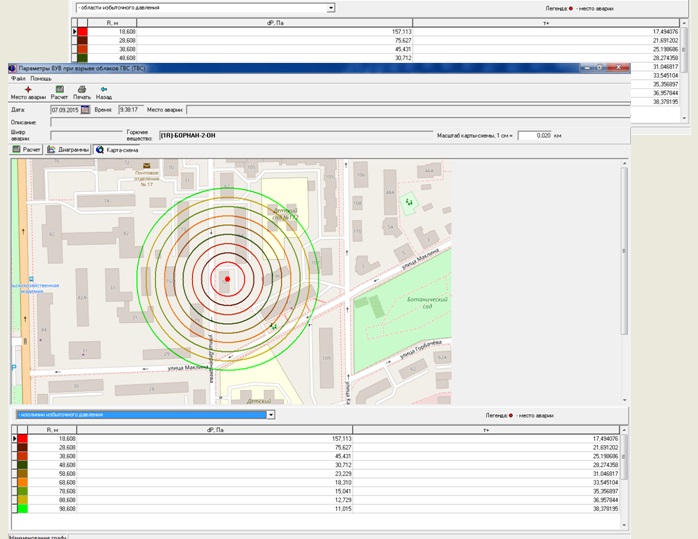The width and height of the screenshot is (698, 539).
Task: Open the Помощь menu
Action: [x=41, y=78]
